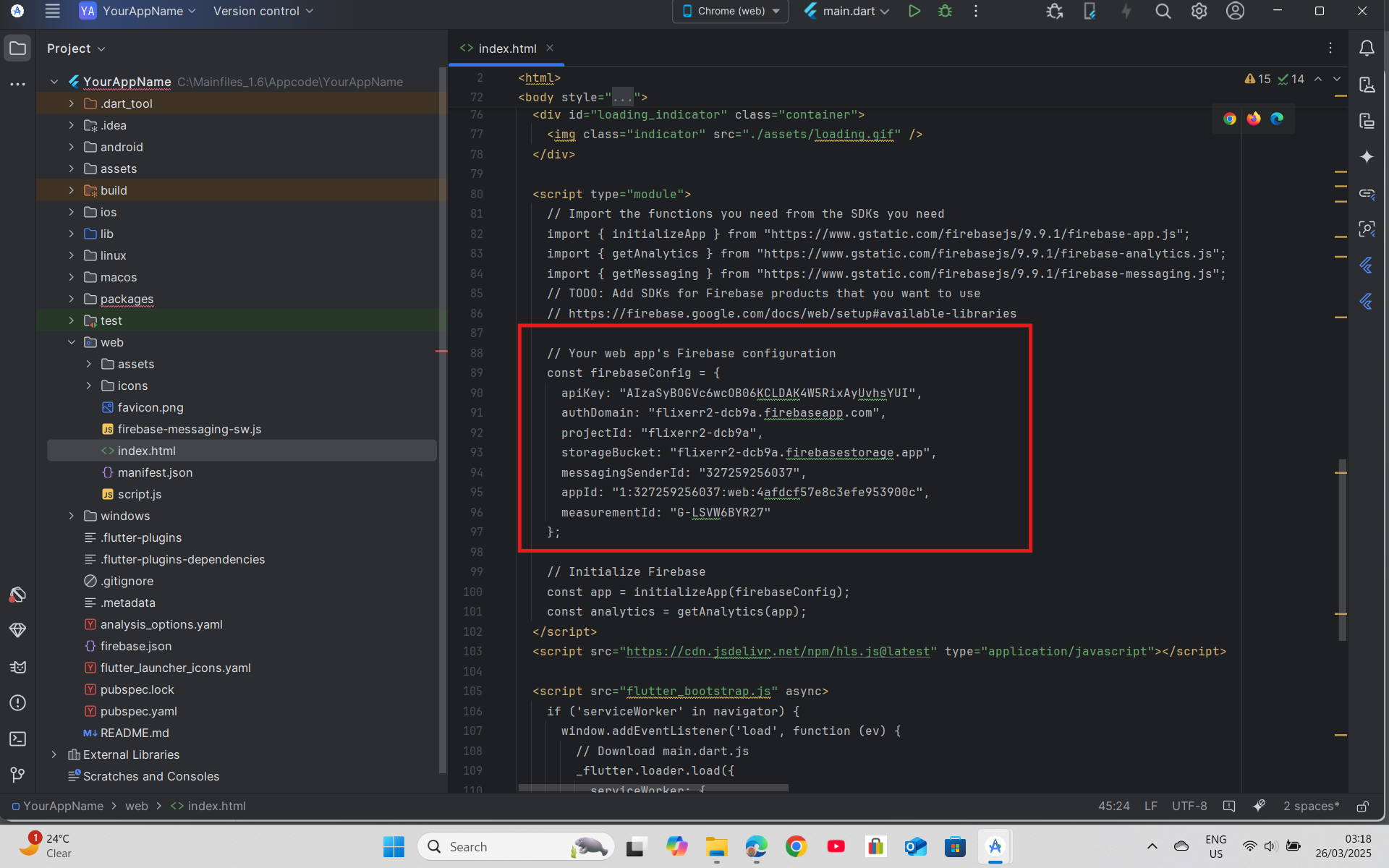Open the main.dart run configuration dropdown
Viewport: 1389px width, 868px height.
847,11
